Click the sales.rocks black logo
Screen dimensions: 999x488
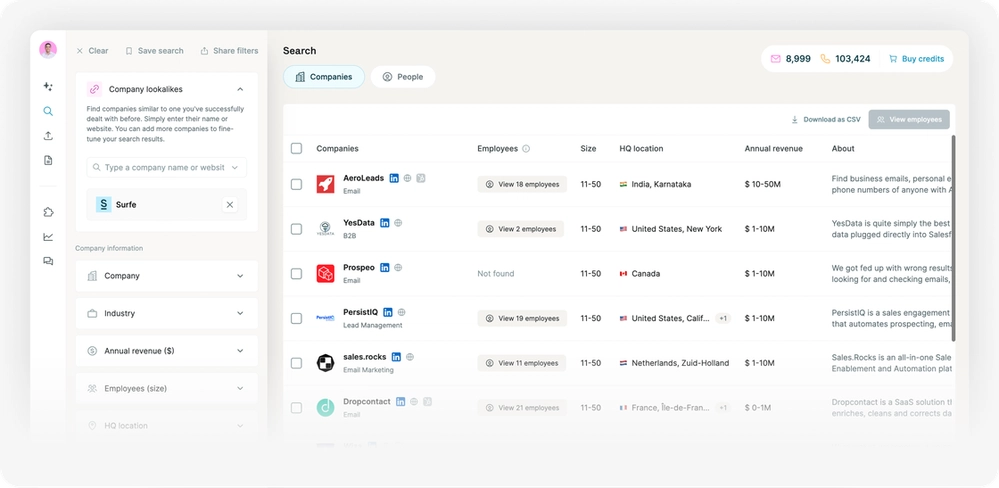coord(326,362)
